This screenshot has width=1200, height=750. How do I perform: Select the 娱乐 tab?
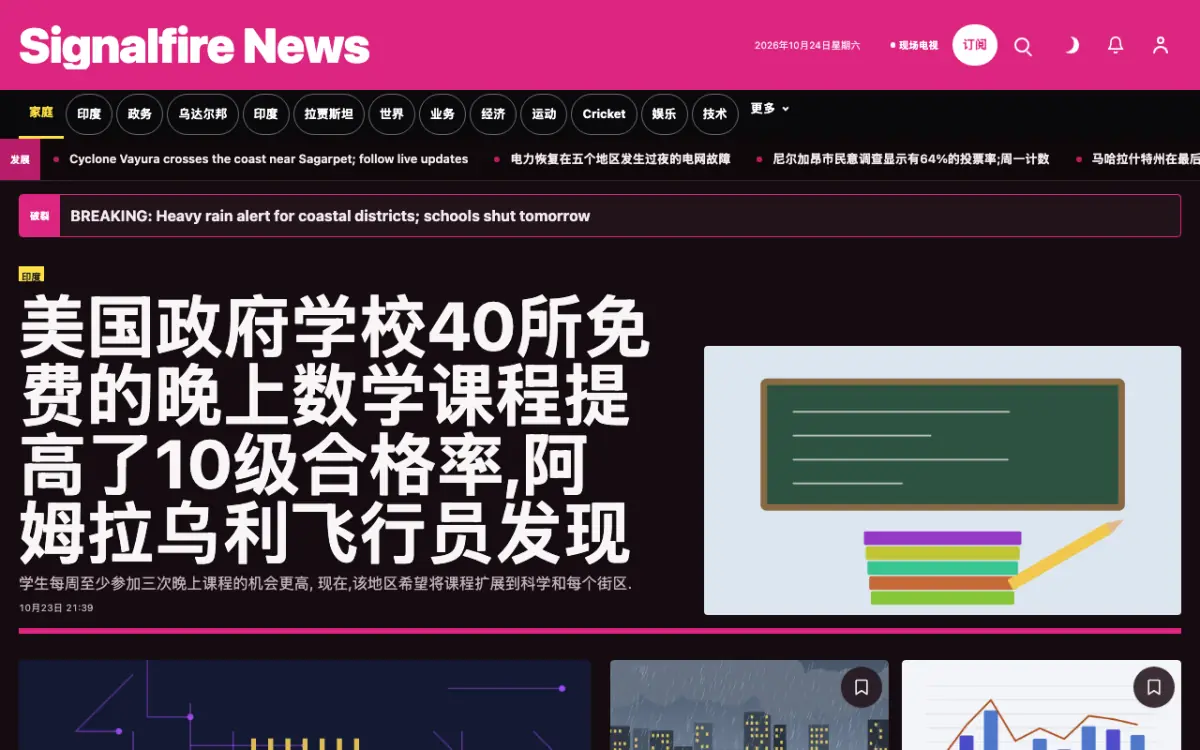[664, 114]
